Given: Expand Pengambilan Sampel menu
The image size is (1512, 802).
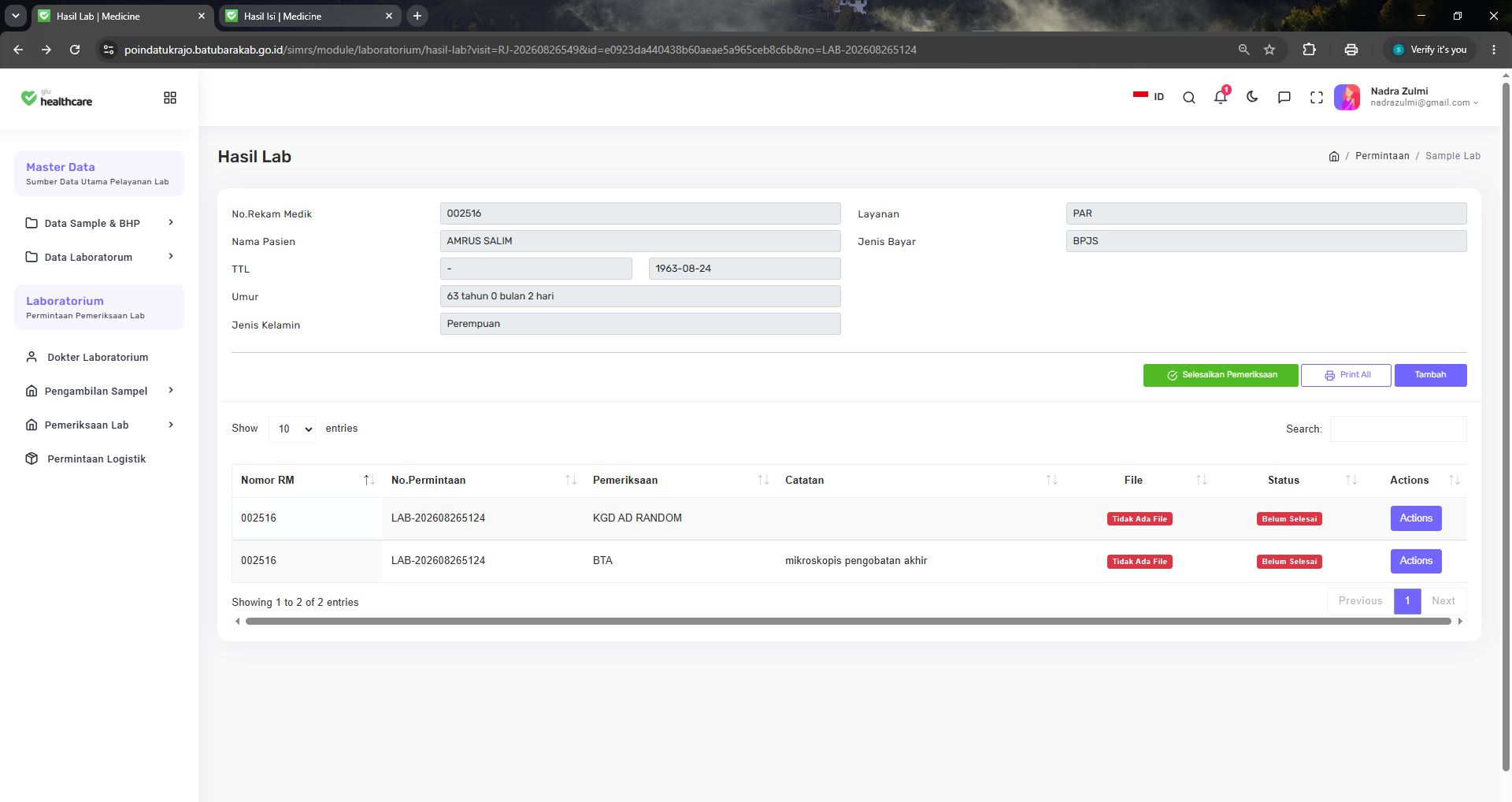Looking at the screenshot, I should coord(99,391).
